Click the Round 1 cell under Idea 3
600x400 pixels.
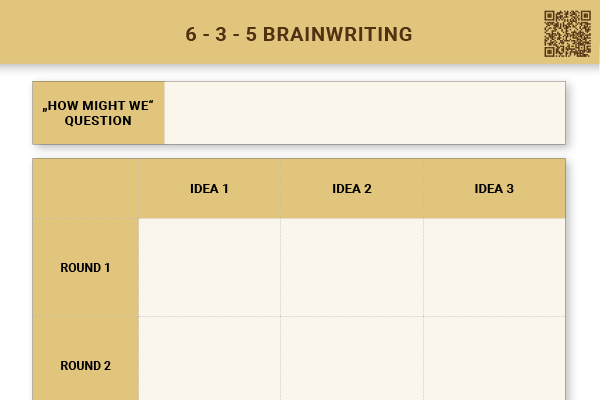pyautogui.click(x=494, y=268)
